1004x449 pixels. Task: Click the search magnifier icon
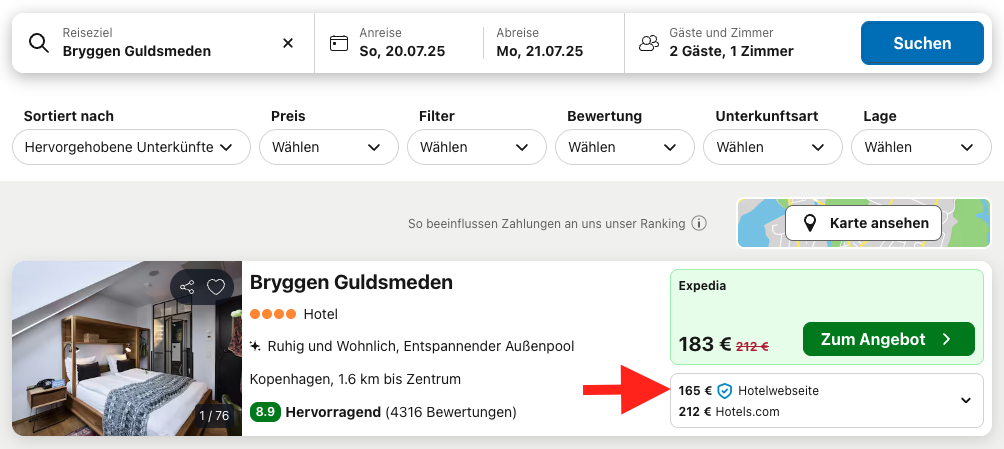click(x=39, y=44)
